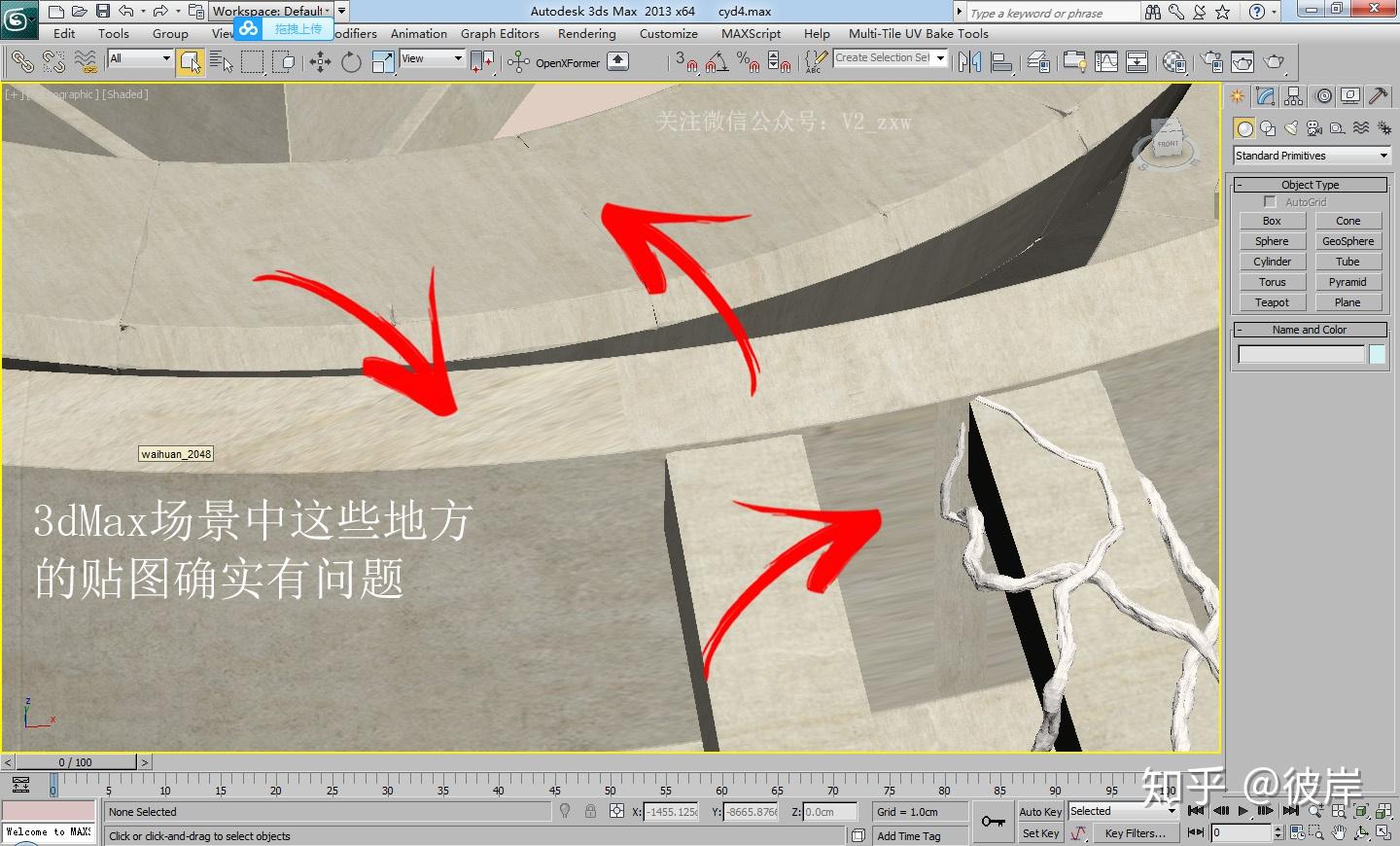Screen dimensions: 1400x846
Task: Click the Redo arrow icon
Action: pyautogui.click(x=160, y=12)
